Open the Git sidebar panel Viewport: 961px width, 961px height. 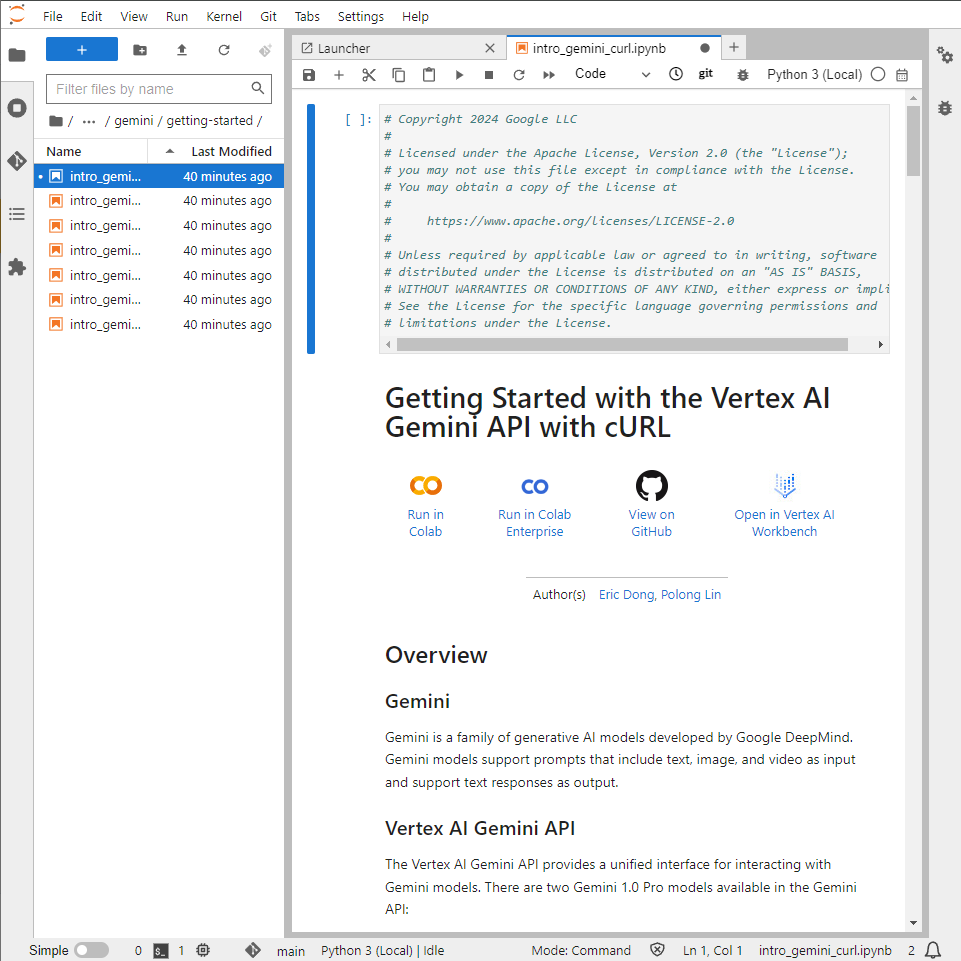[17, 161]
